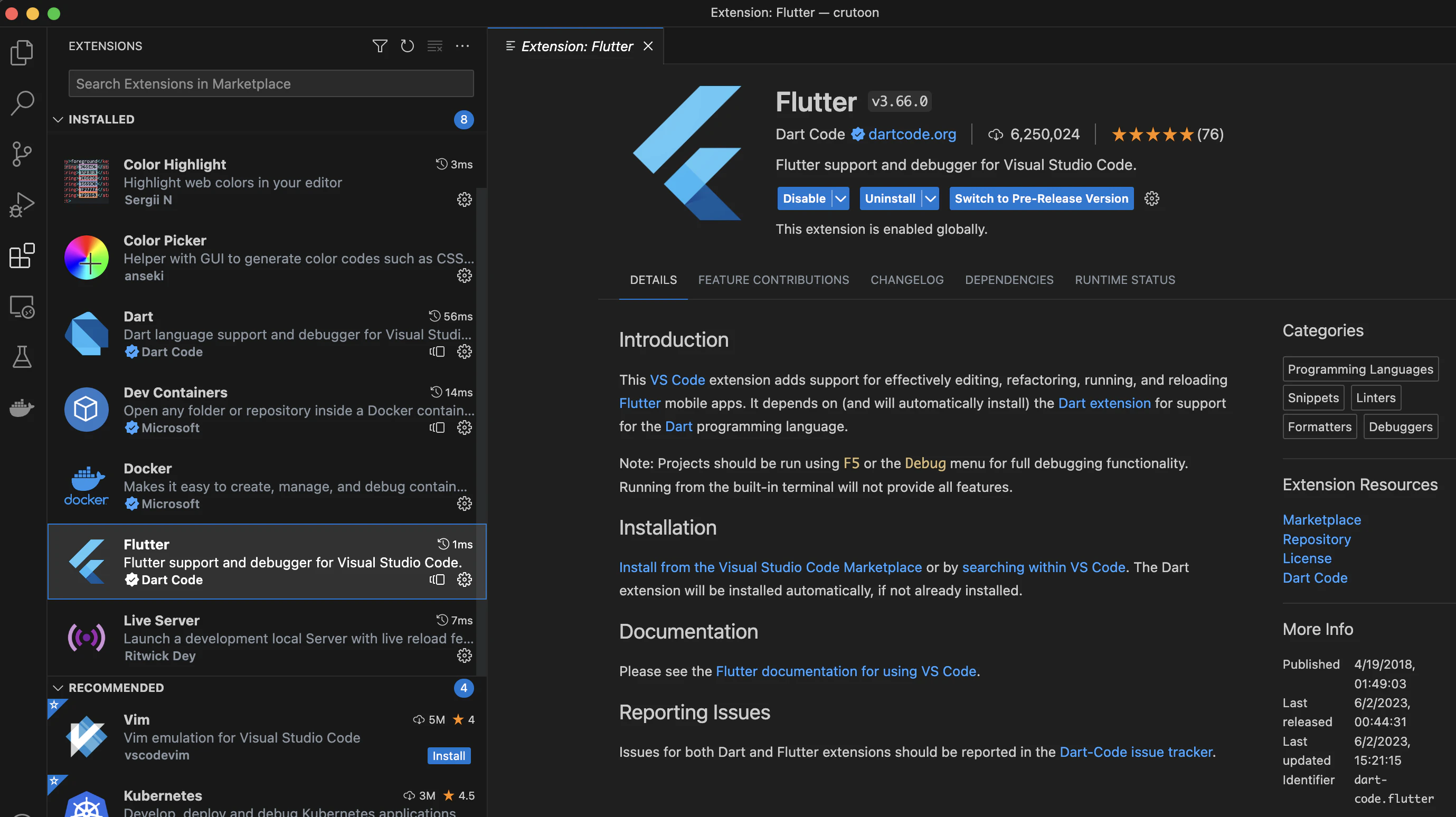This screenshot has height=817, width=1456.
Task: Open manage gear for Dev Containers
Action: (x=464, y=427)
